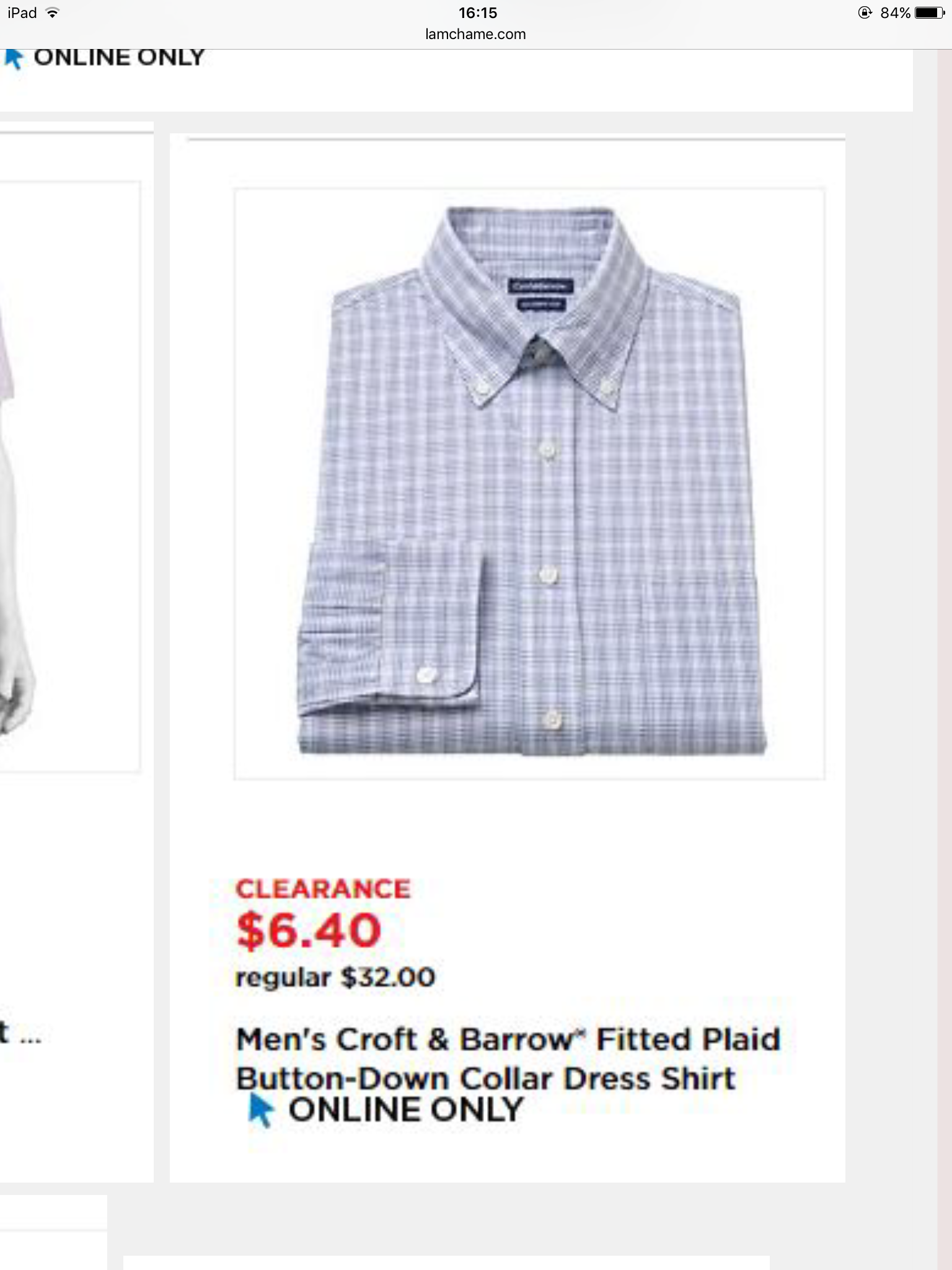Click blue cursor icon below the shirt title

pos(261,1110)
